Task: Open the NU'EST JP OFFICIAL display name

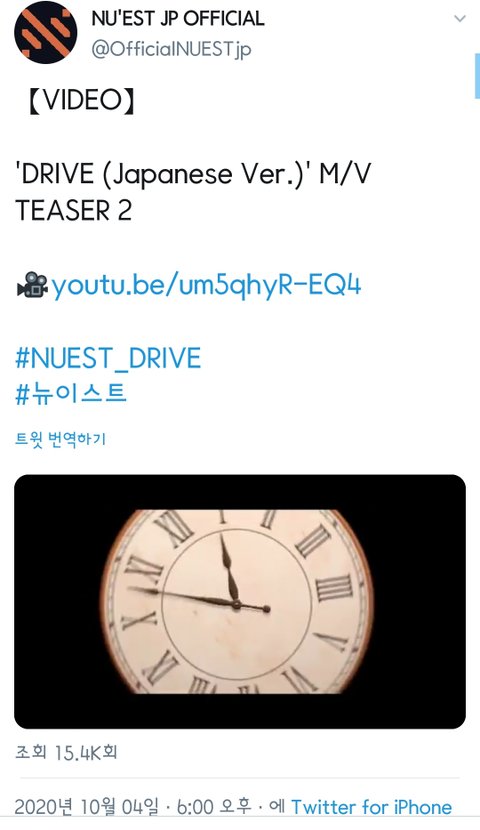Action: (x=178, y=19)
